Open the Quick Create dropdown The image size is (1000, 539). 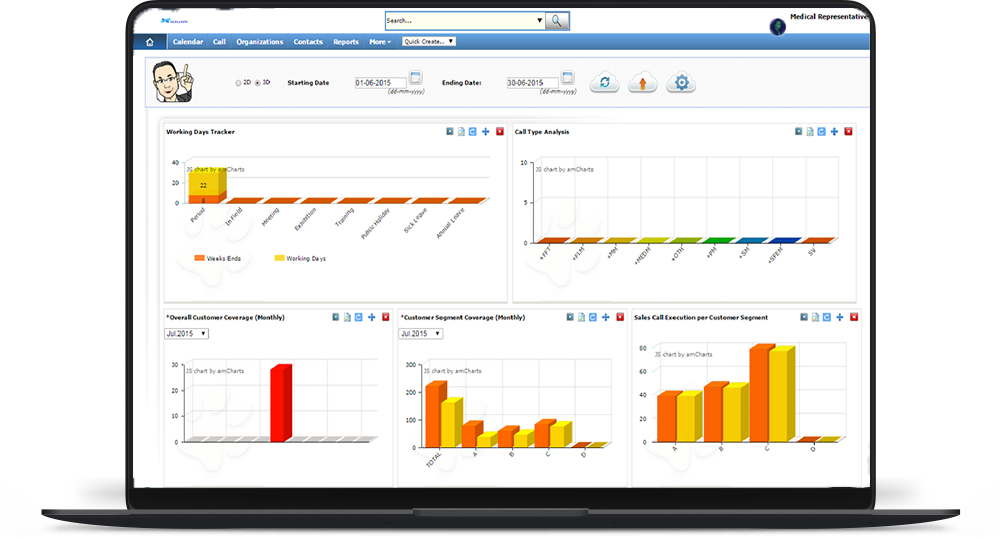[429, 42]
